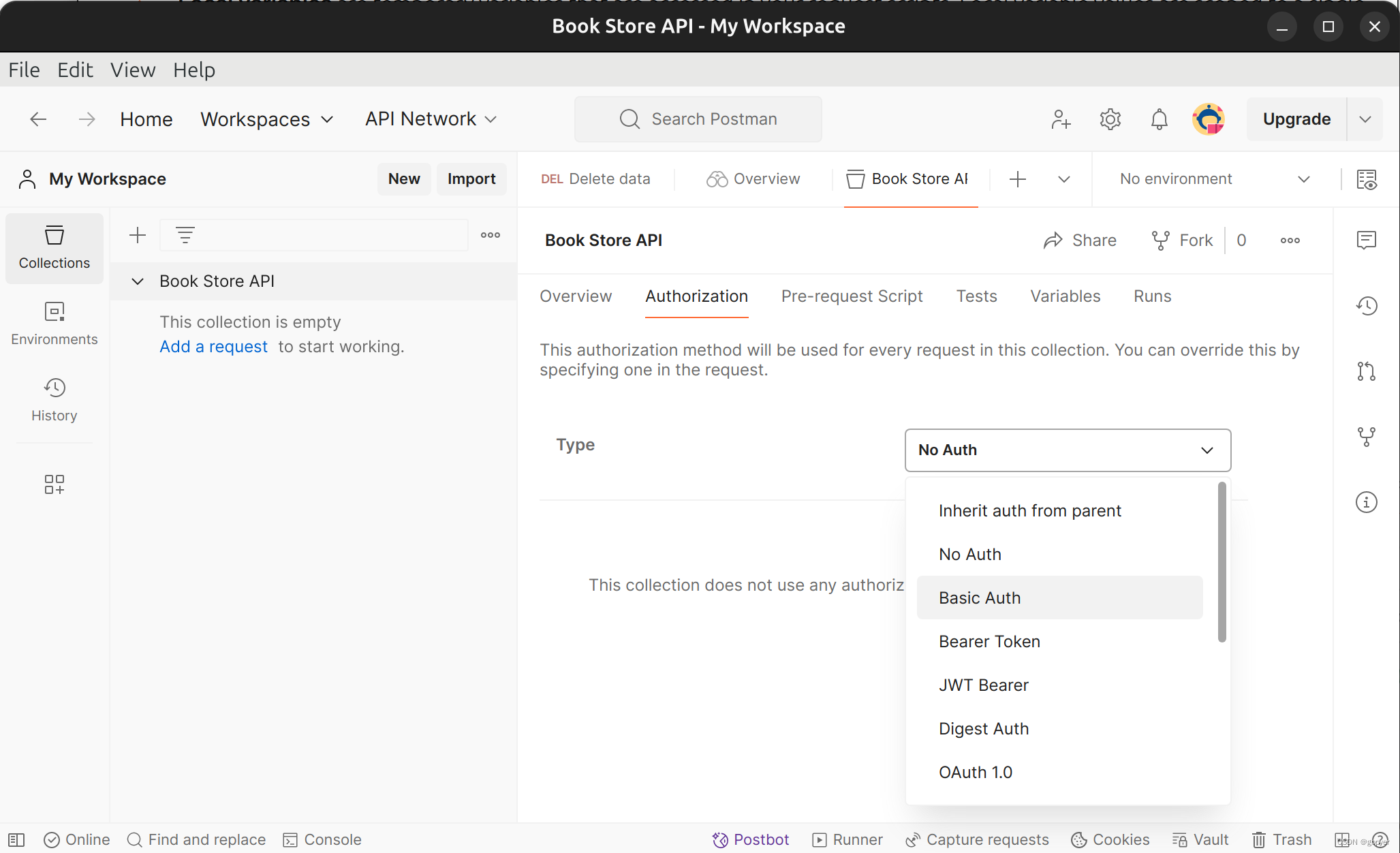Switch to the Variables tab
The width and height of the screenshot is (1400, 853).
click(x=1065, y=296)
